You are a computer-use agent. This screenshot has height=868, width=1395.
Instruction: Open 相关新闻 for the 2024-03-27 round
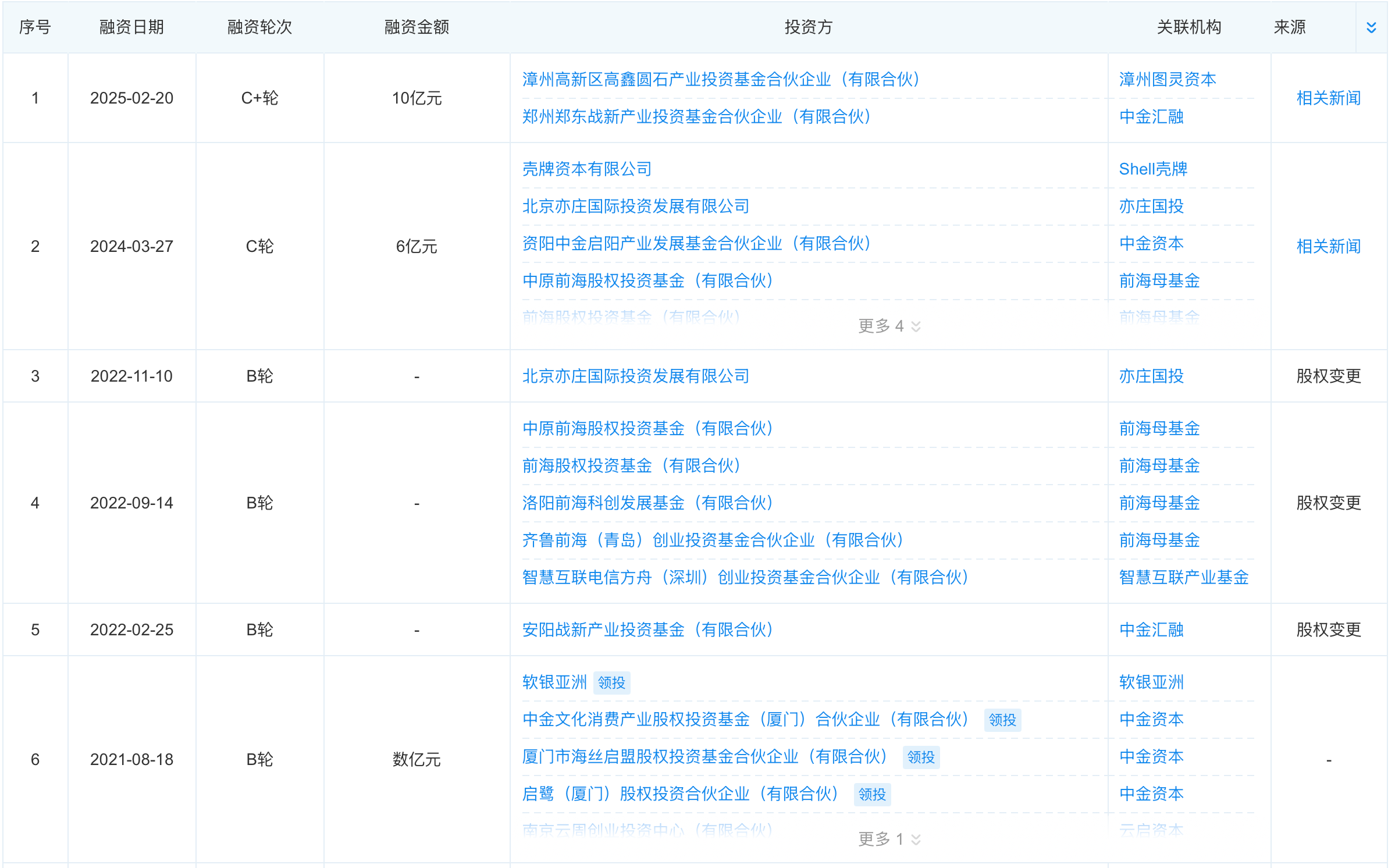1328,246
